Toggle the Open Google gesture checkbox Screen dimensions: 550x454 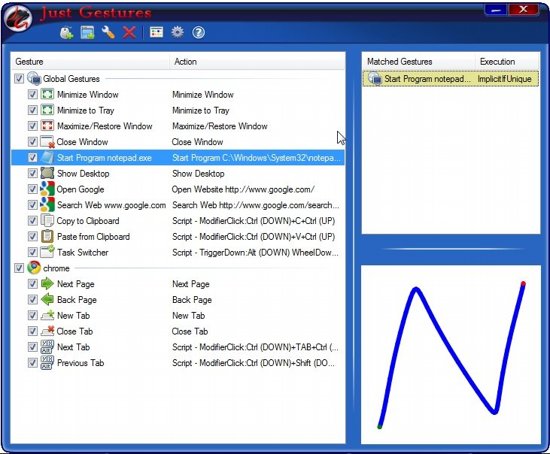point(33,189)
